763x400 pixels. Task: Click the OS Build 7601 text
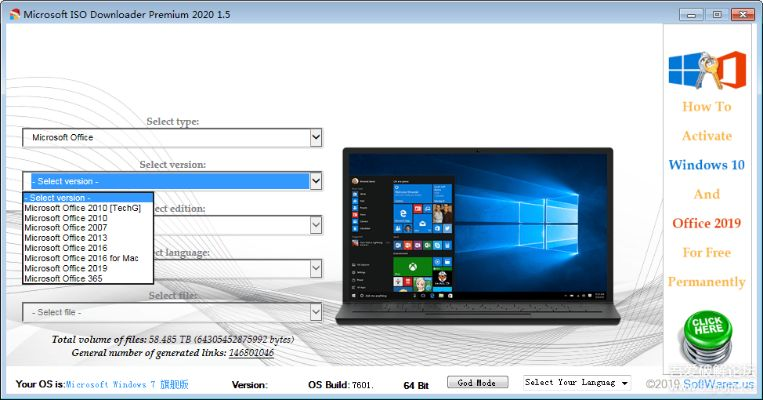tap(341, 385)
